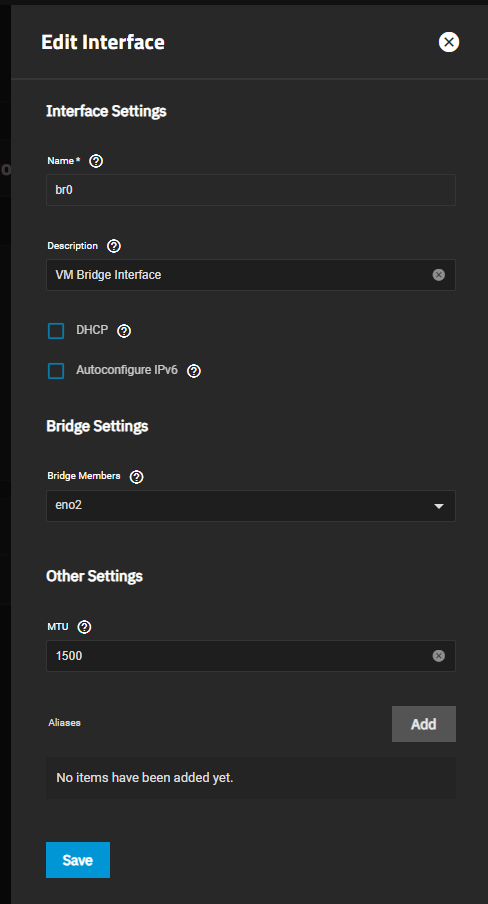Open MTU help question icon
The image size is (488, 904).
(84, 627)
